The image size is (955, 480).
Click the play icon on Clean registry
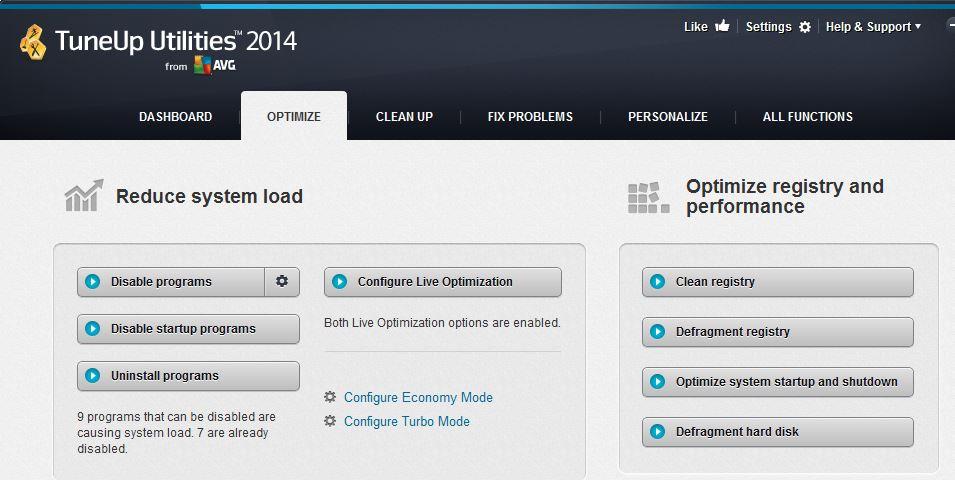point(657,281)
